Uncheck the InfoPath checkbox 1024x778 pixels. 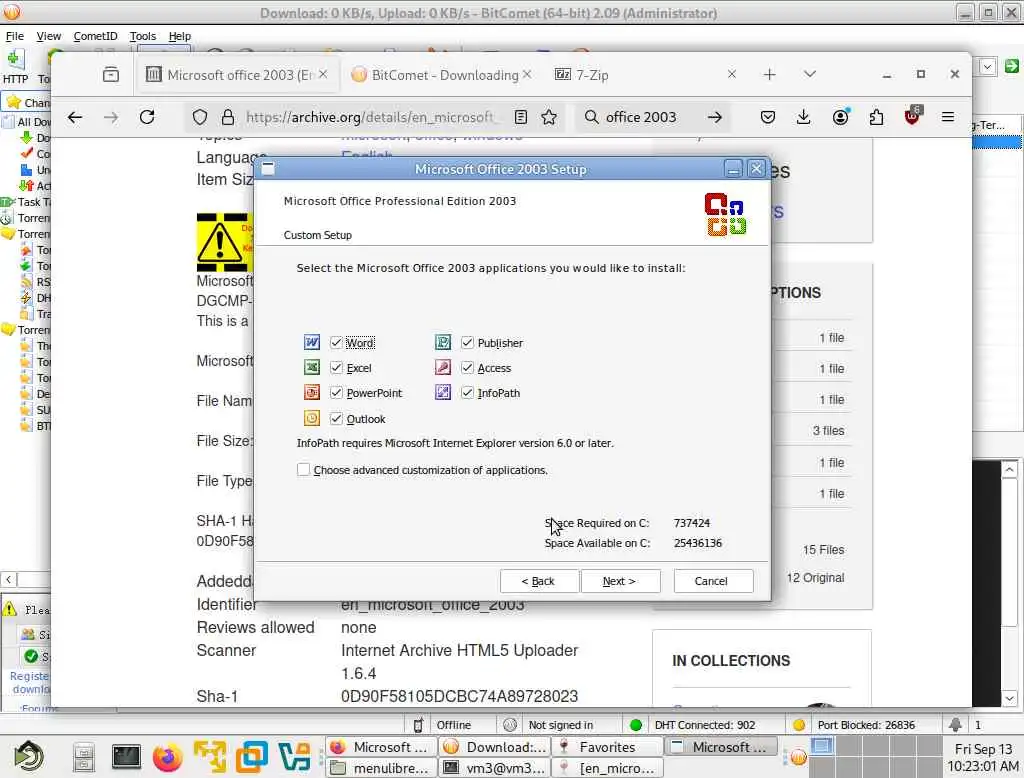click(x=467, y=393)
